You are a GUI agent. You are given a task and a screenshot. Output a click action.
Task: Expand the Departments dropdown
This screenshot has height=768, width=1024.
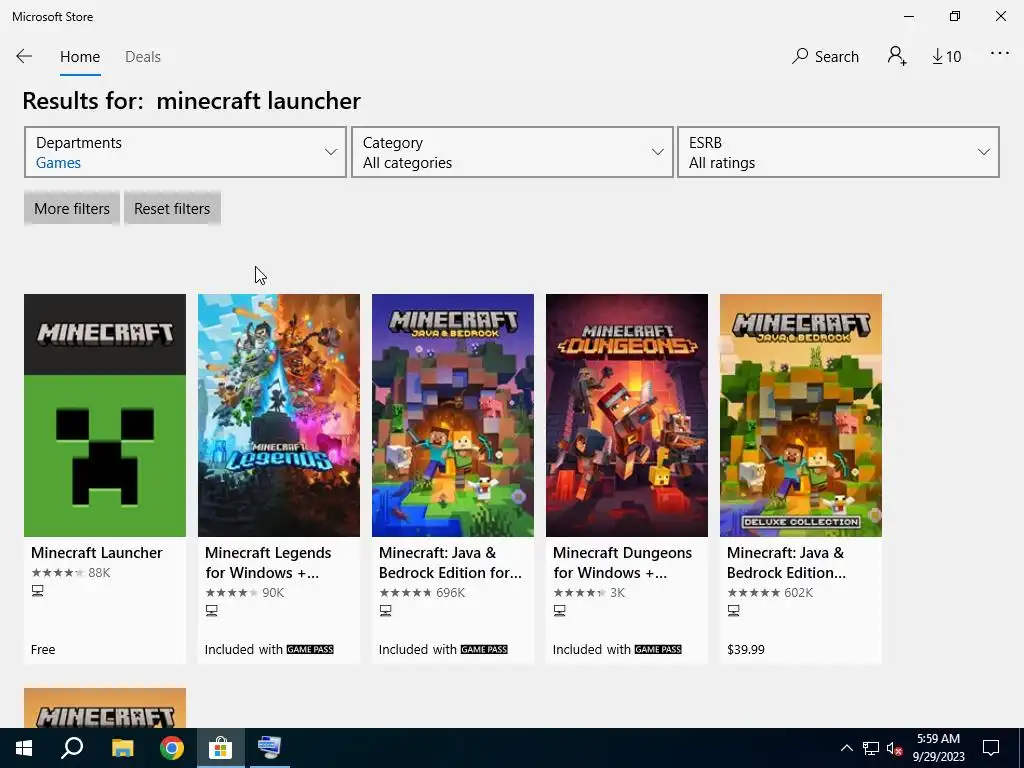click(185, 152)
